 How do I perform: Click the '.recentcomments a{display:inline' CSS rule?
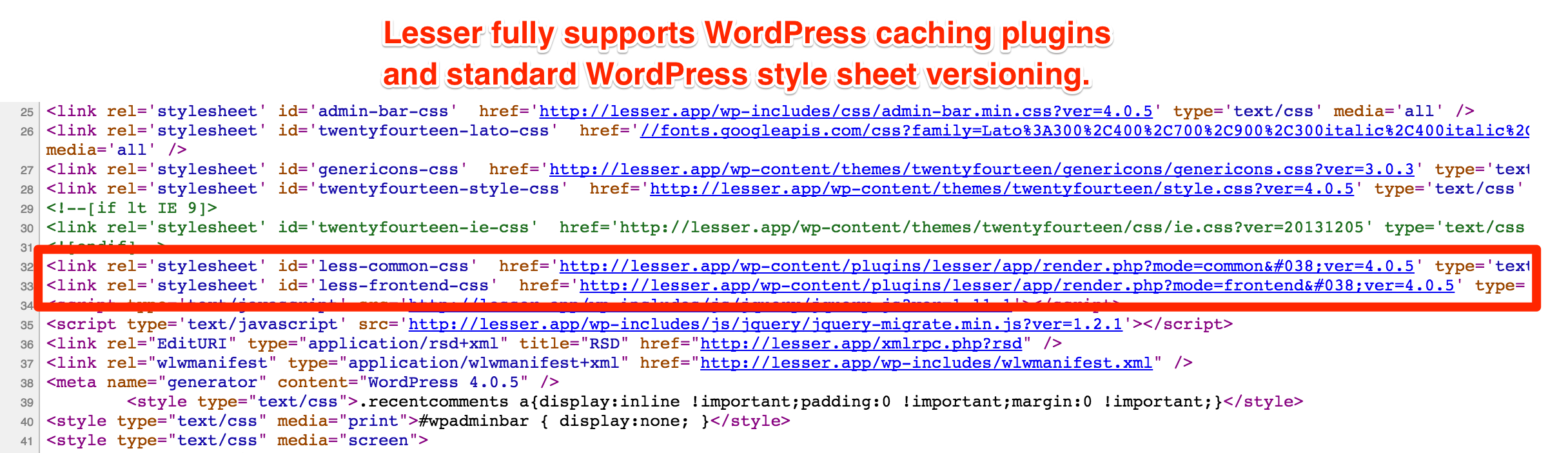520,402
